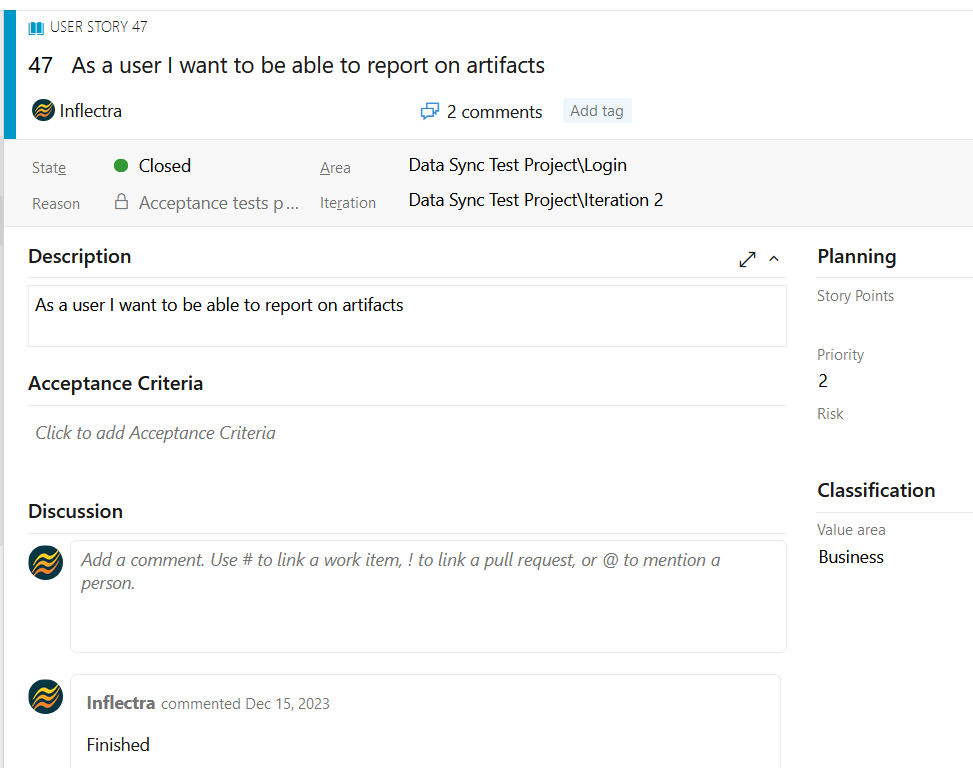Screen dimensions: 973x768
Task: Collapse the Description section chevron
Action: click(773, 259)
